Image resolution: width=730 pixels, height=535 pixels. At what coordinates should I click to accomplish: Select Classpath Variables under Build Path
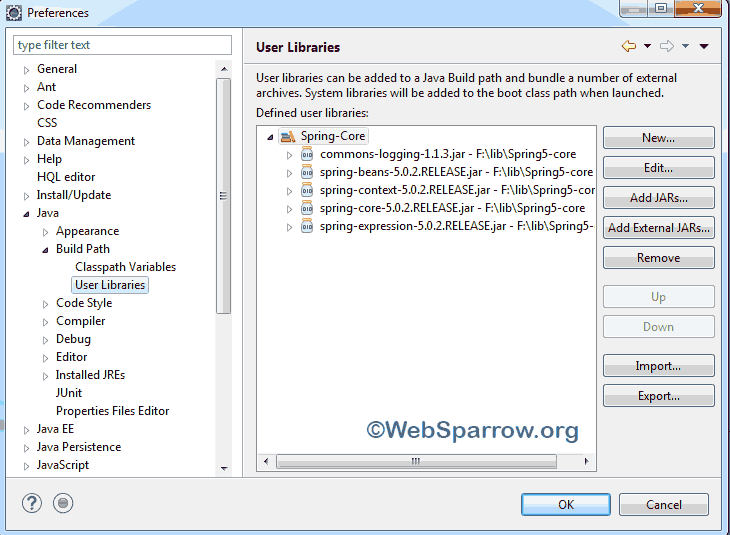[x=126, y=267]
